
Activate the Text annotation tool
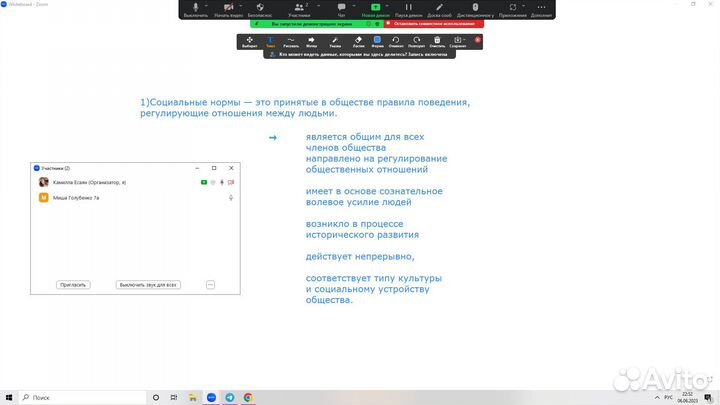tap(270, 42)
